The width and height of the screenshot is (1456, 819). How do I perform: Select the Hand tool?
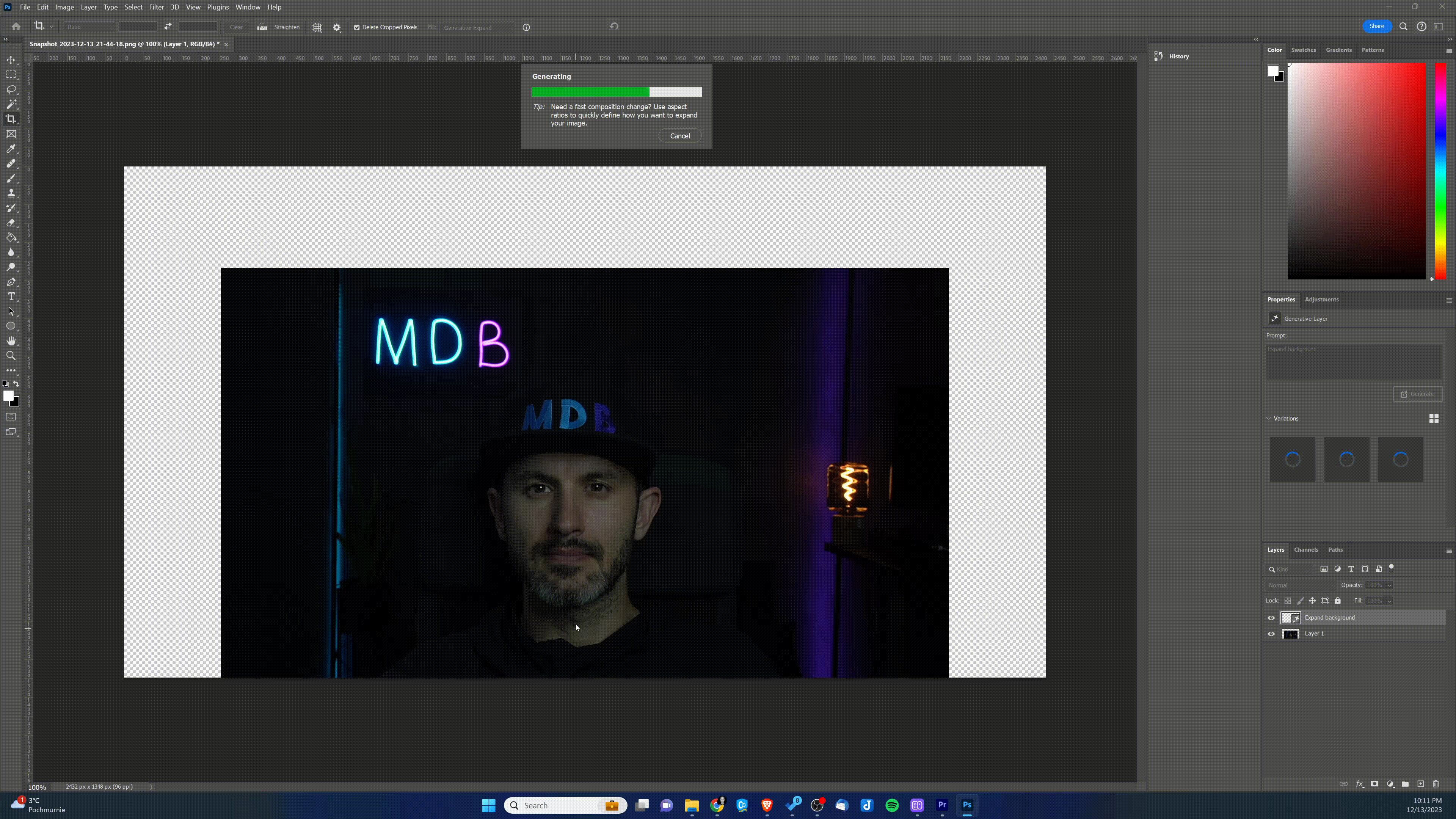pyautogui.click(x=11, y=341)
